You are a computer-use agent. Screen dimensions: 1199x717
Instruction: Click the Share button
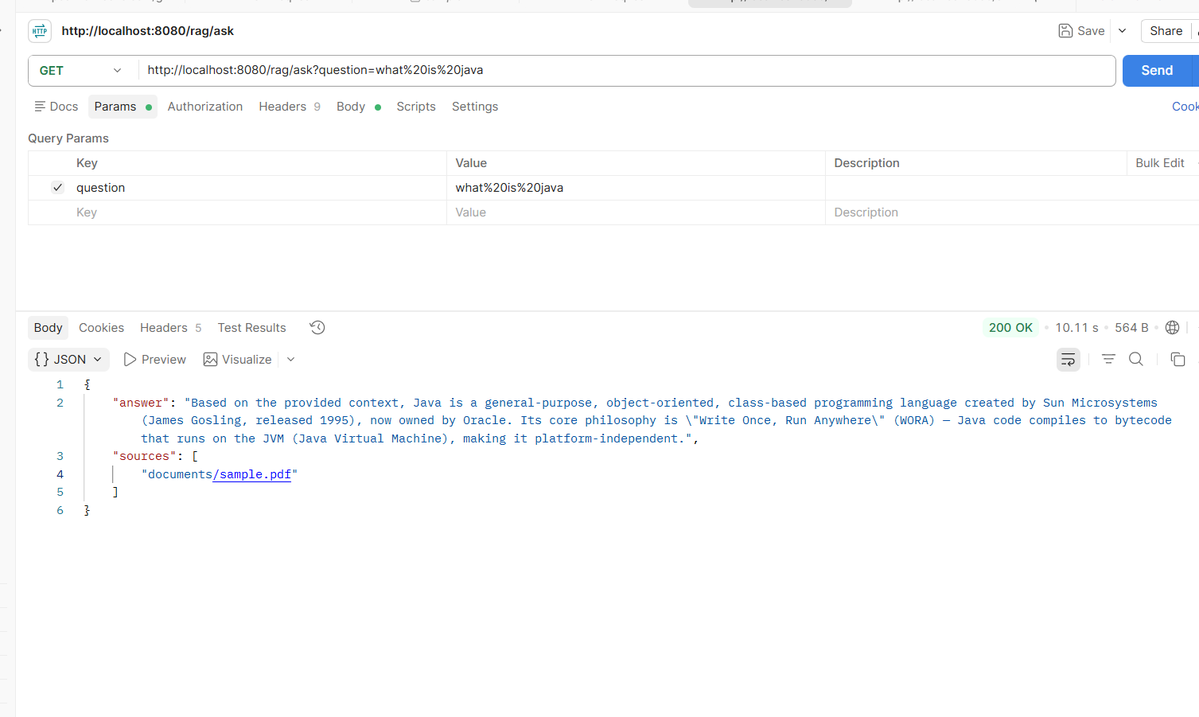pyautogui.click(x=1165, y=31)
